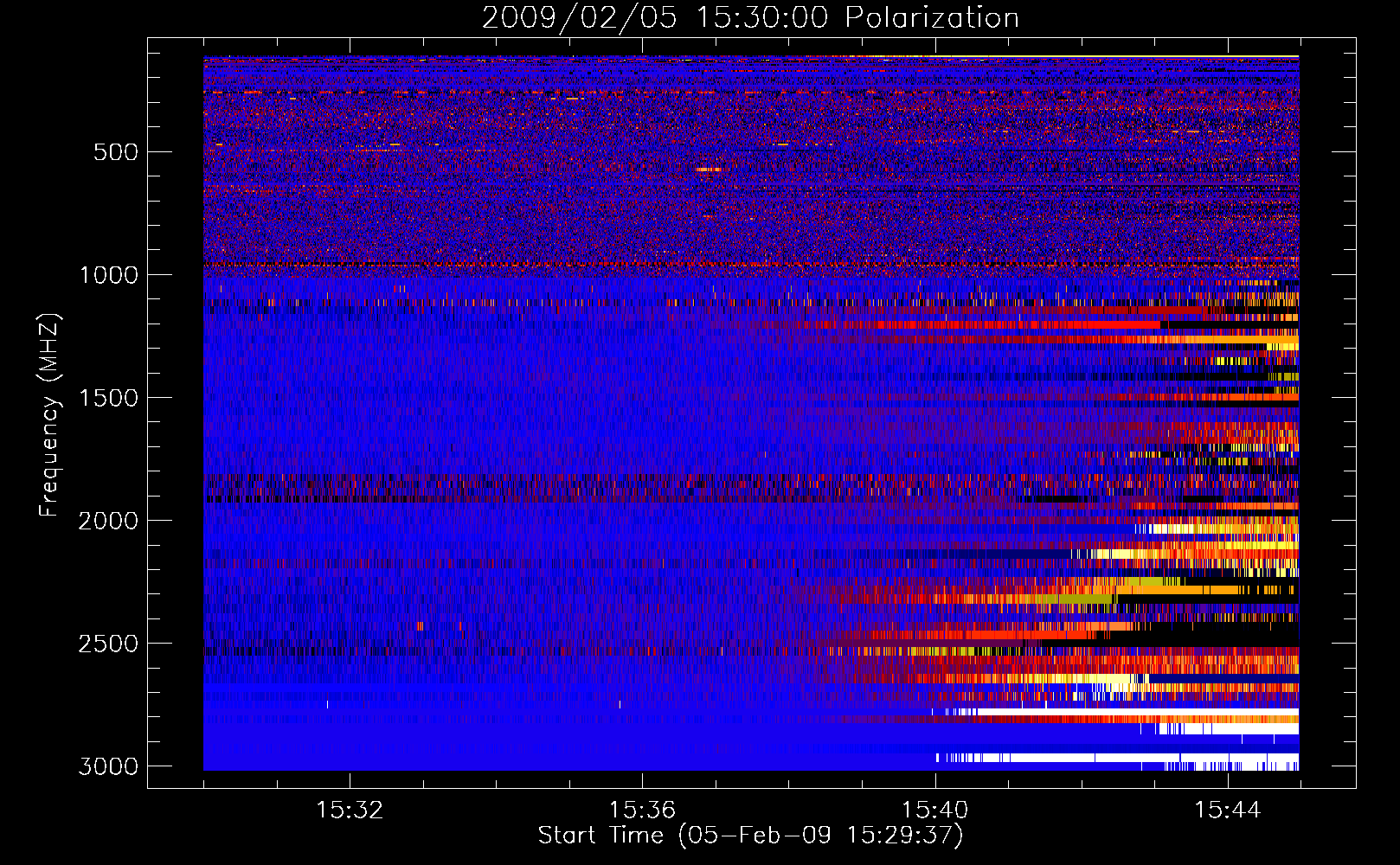The width and height of the screenshot is (1400, 865).
Task: Click the "1500" frequency tick label
Action: point(108,398)
